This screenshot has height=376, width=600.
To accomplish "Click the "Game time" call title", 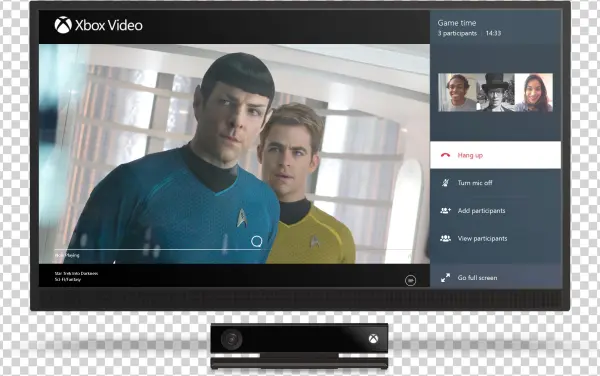I will click(x=457, y=23).
